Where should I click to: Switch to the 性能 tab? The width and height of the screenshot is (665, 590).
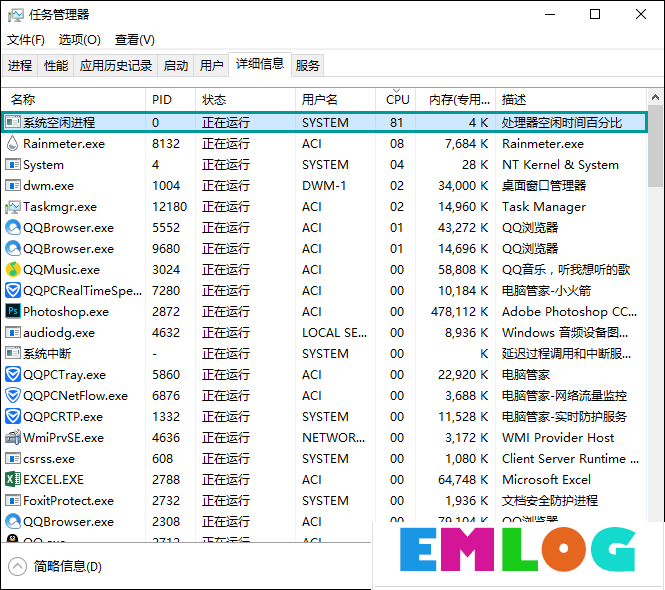point(56,66)
